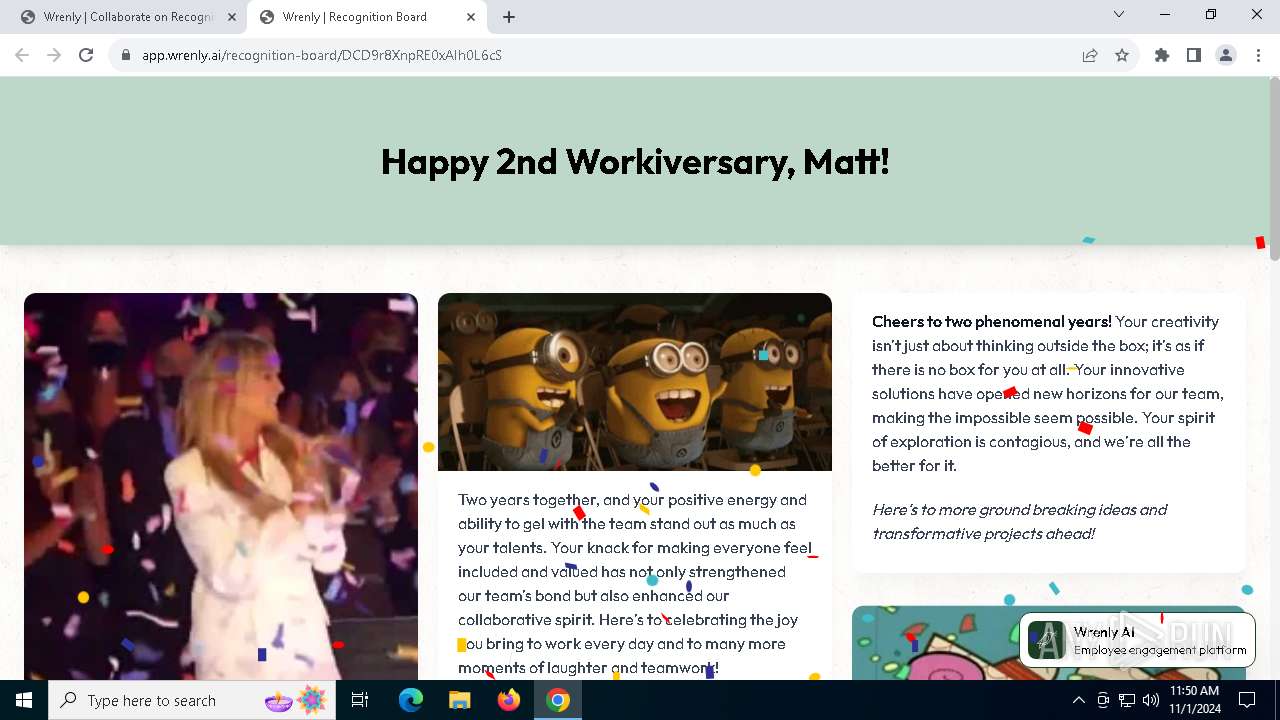Open Task View on the taskbar
1280x720 pixels.
(360, 700)
